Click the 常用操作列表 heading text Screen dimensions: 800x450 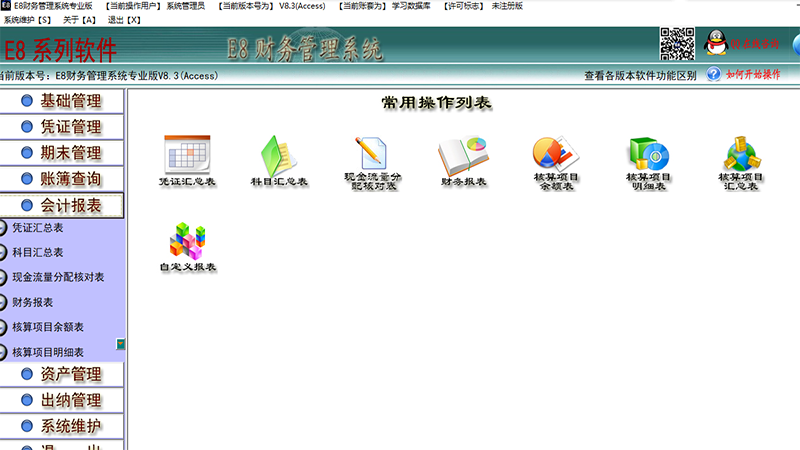(437, 103)
